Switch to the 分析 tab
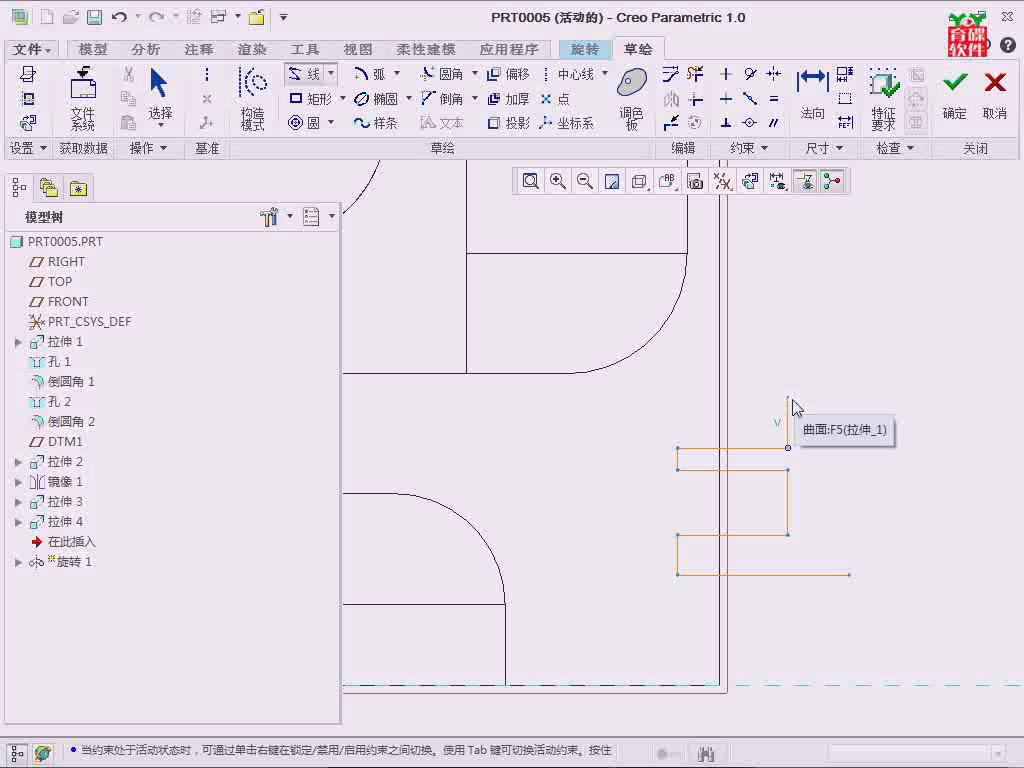The height and width of the screenshot is (768, 1024). coord(145,49)
